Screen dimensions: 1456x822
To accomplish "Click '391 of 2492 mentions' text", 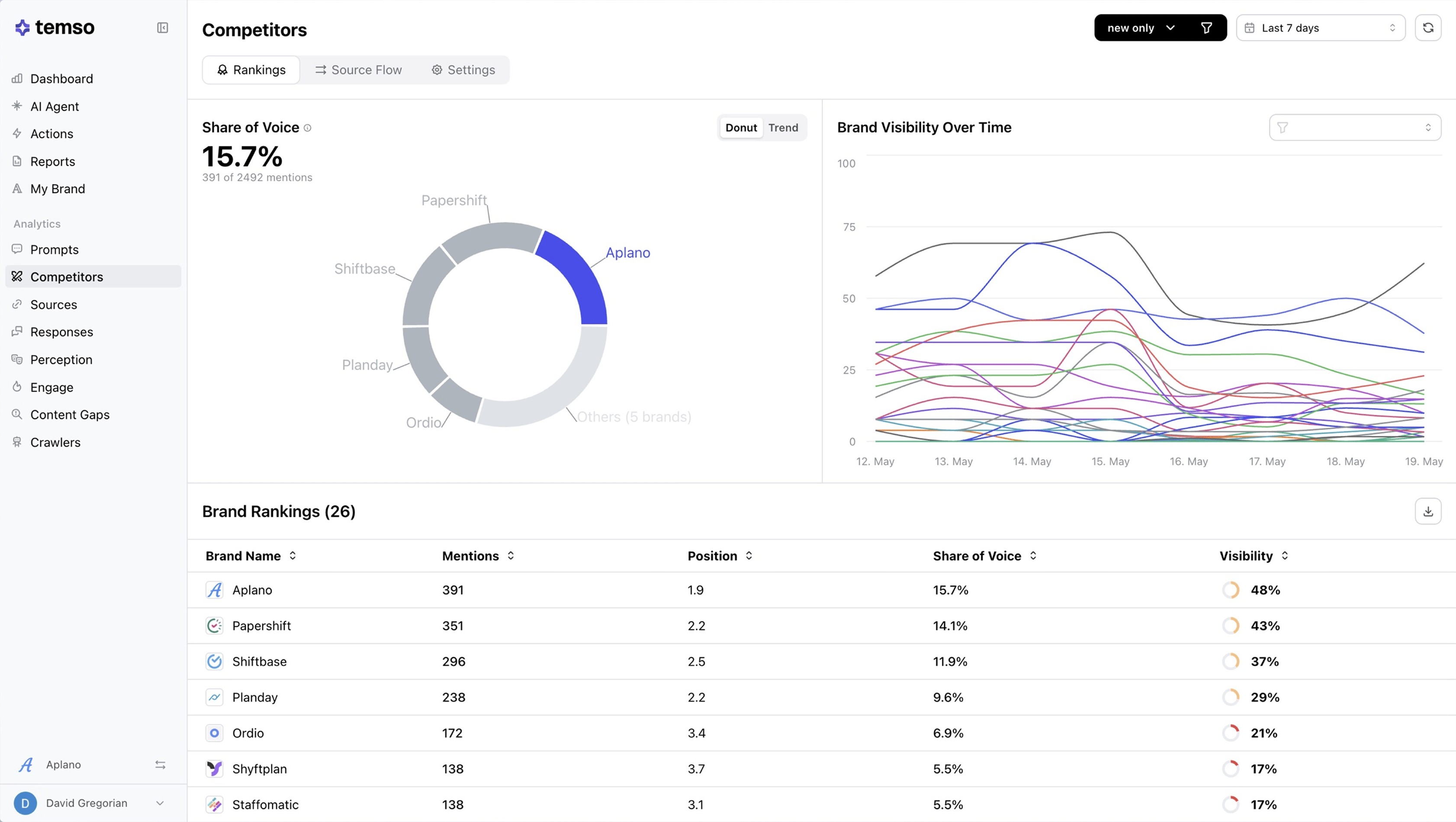I will (257, 177).
